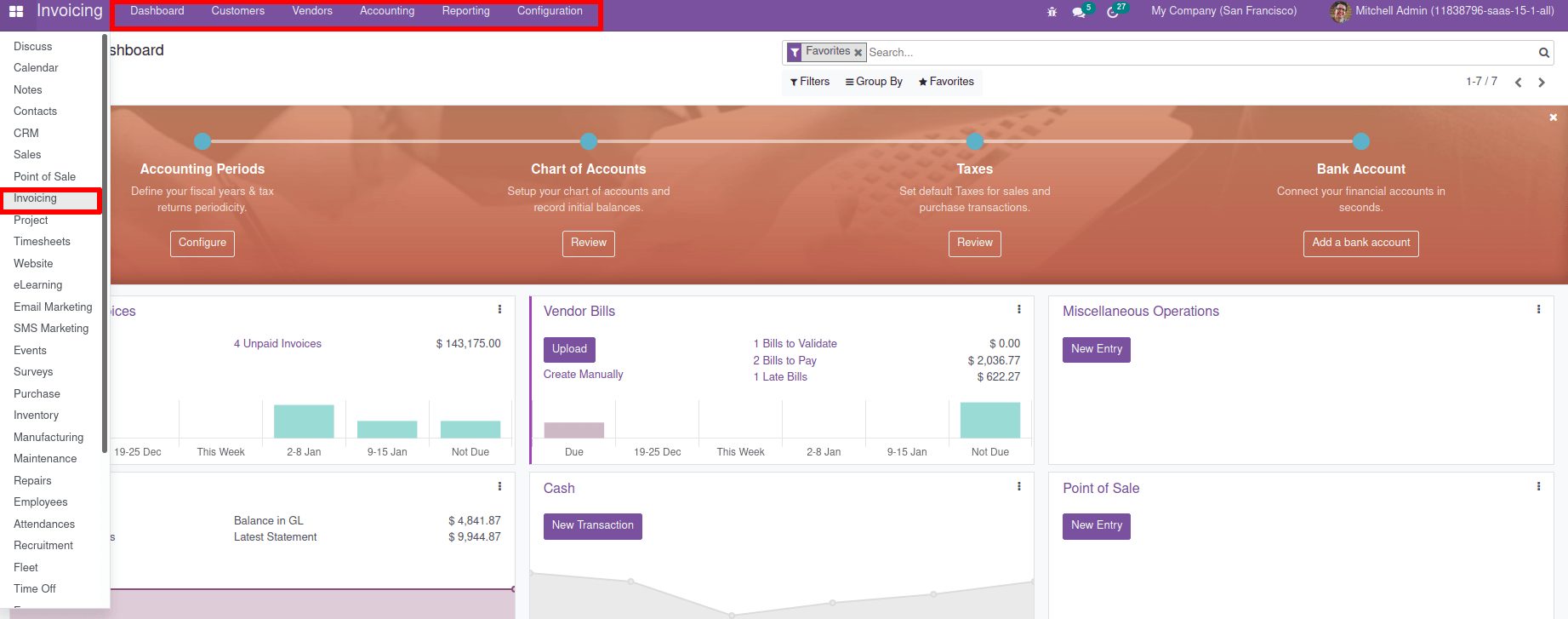Viewport: 1568px width, 619px height.
Task: Click the debug bug icon in top bar
Action: [x=1052, y=12]
